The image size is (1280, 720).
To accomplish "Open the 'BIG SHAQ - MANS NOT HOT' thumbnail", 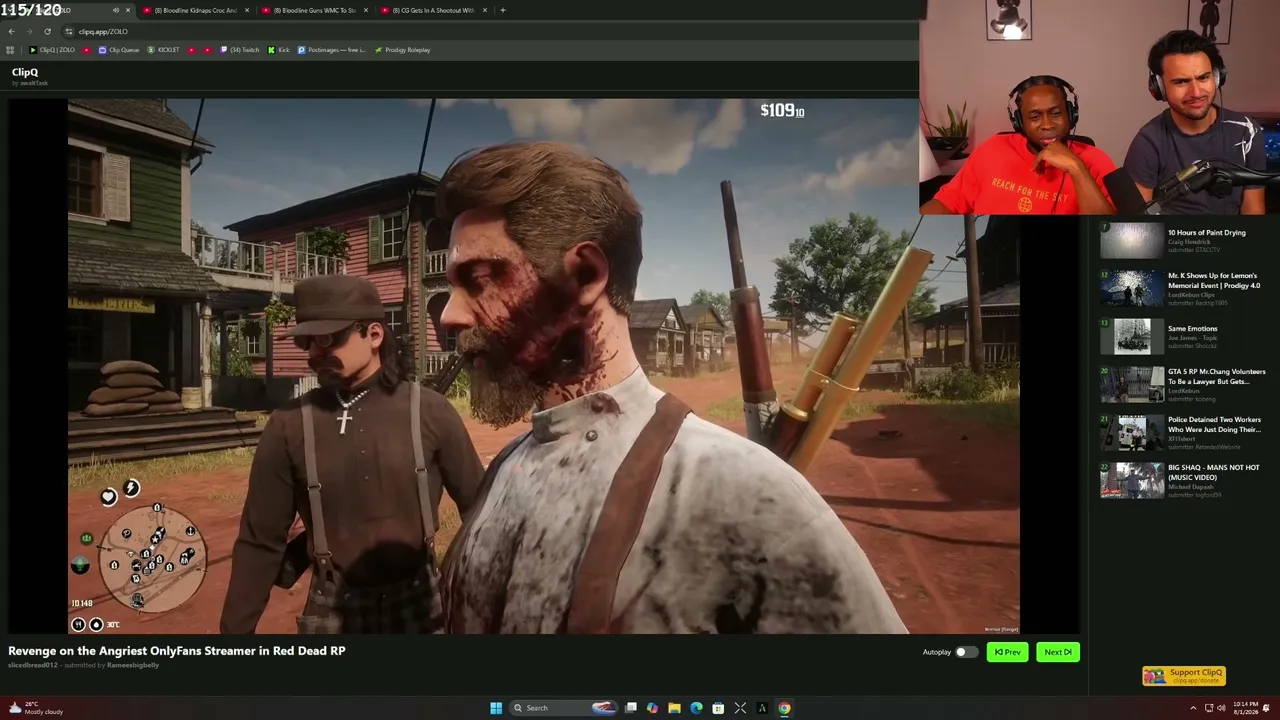I will [1132, 480].
